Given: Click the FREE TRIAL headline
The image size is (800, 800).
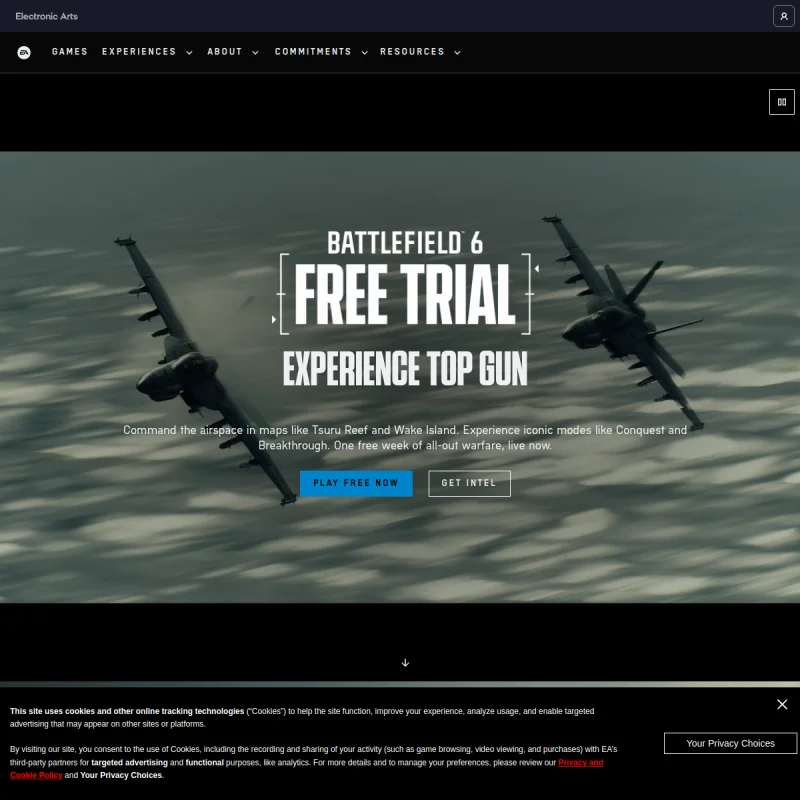Looking at the screenshot, I should pyautogui.click(x=405, y=294).
